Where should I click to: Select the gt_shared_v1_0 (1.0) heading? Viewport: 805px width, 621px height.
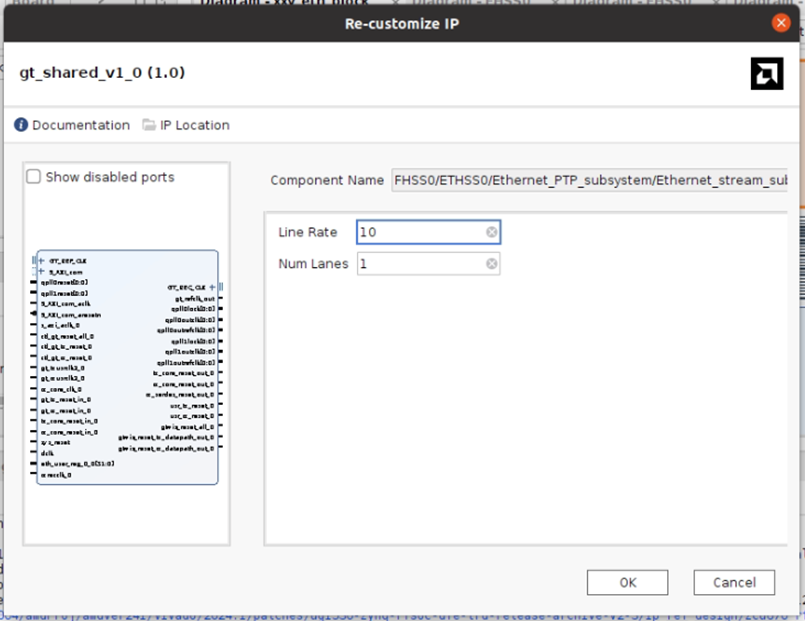(x=102, y=73)
